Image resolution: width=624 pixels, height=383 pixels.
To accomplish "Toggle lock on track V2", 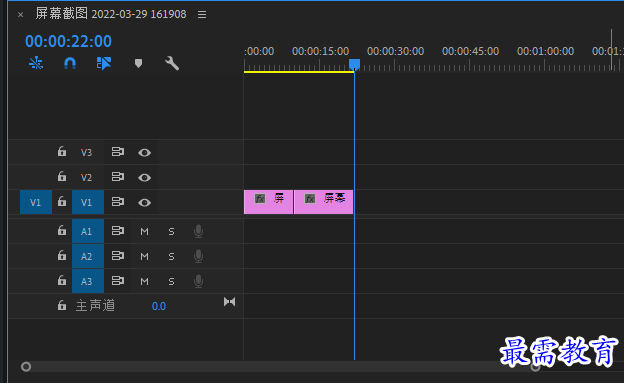I will [x=62, y=176].
